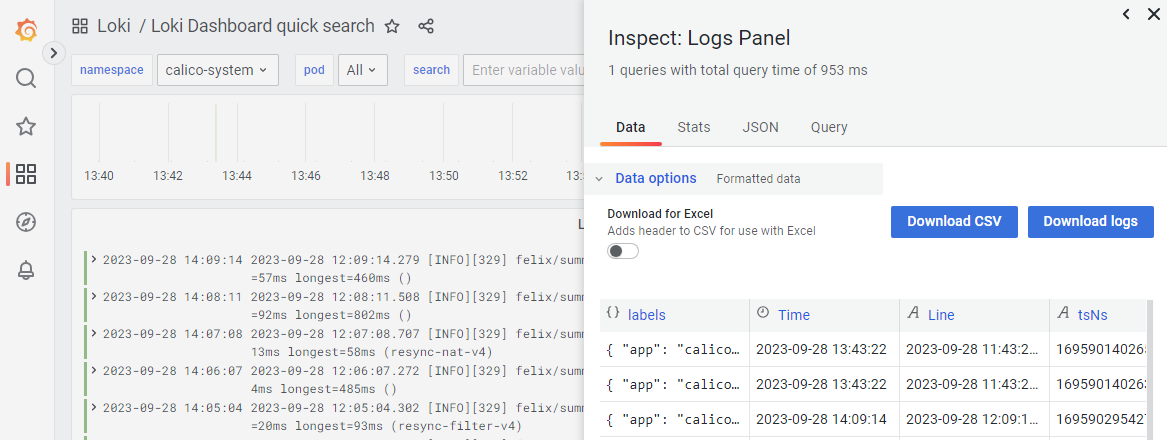Open the pod All dropdown
This screenshot has width=1167, height=440.
coord(361,70)
